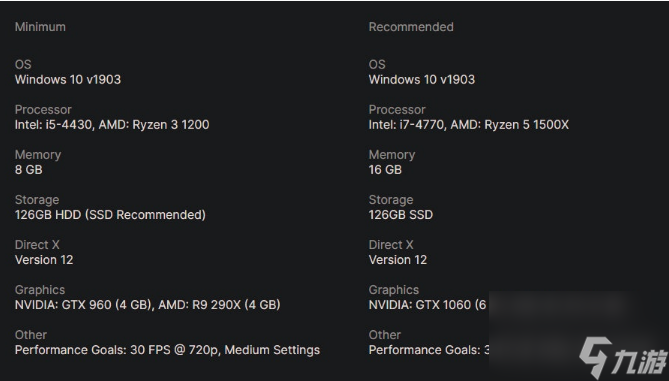This screenshot has height=381, width=669.
Task: Select the Recommended requirements heading
Action: 411,27
